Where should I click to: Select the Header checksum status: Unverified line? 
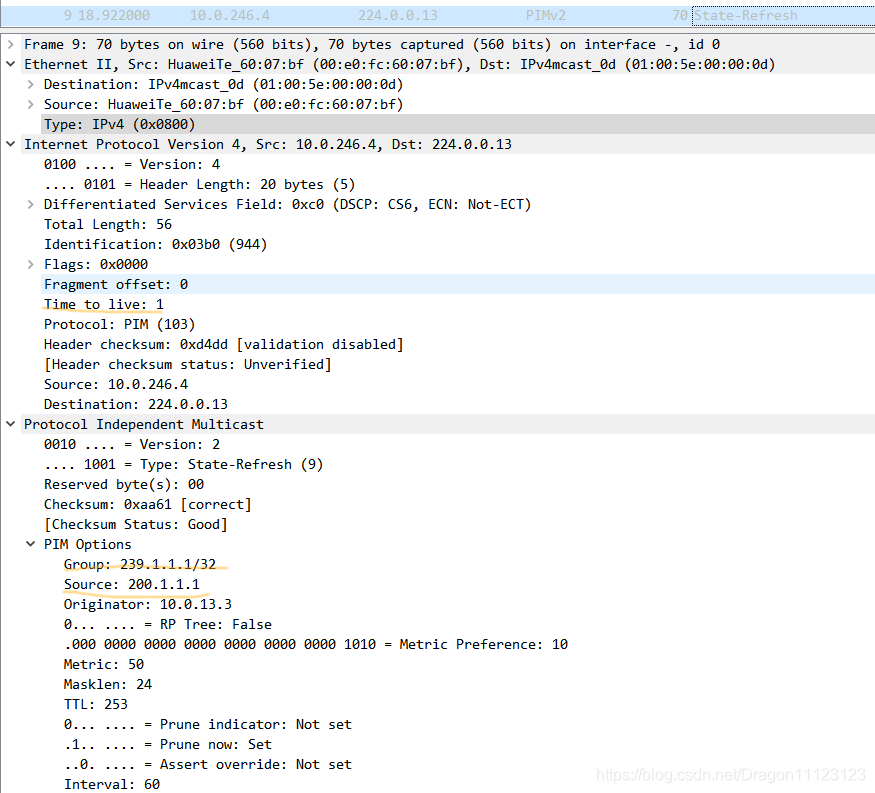tap(188, 364)
